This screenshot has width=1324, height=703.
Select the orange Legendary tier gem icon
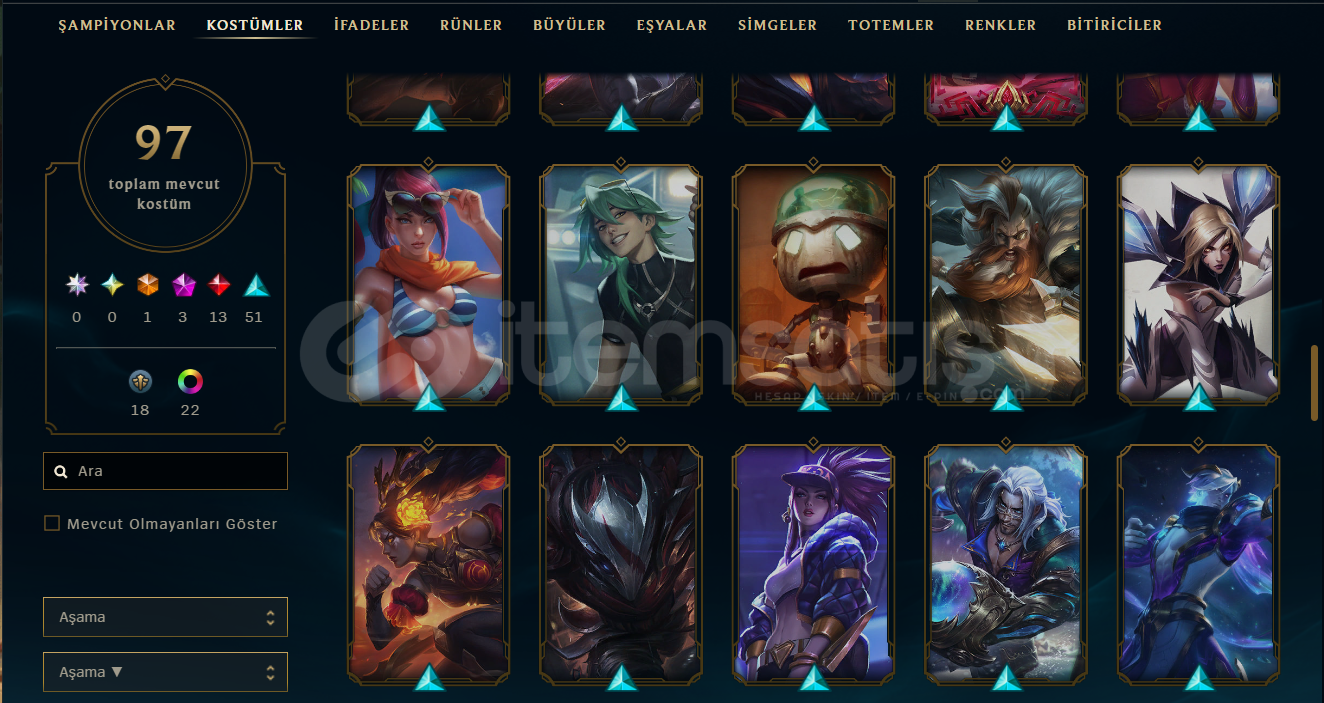pyautogui.click(x=148, y=286)
